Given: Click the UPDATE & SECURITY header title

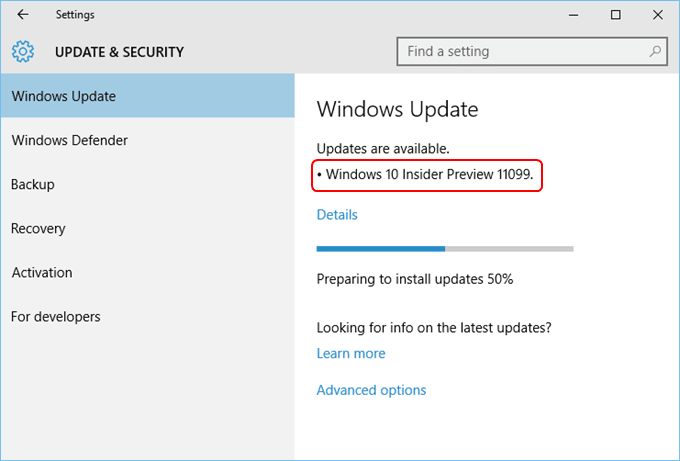Looking at the screenshot, I should tap(119, 52).
